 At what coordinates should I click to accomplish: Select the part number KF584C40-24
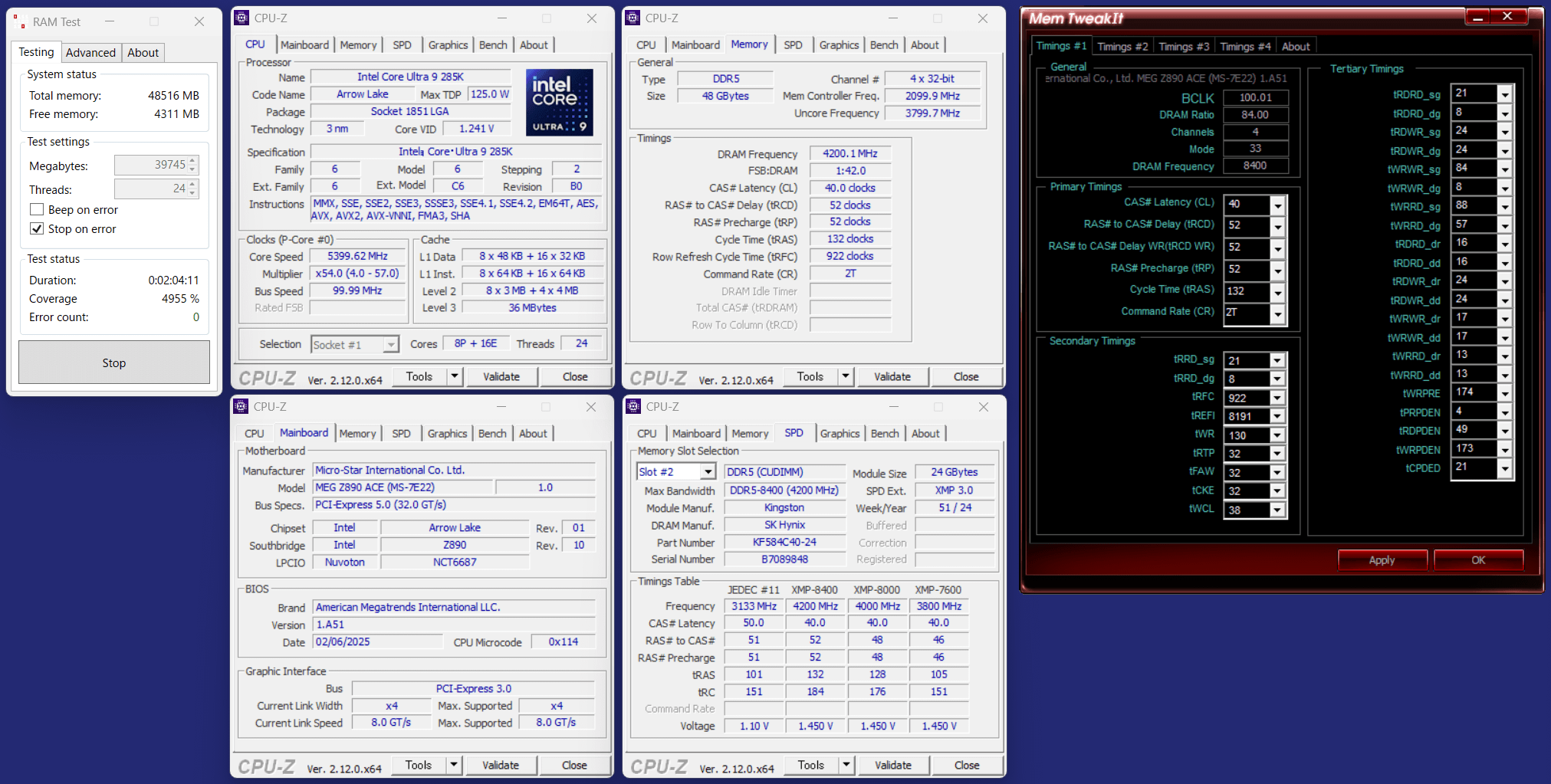tap(784, 542)
